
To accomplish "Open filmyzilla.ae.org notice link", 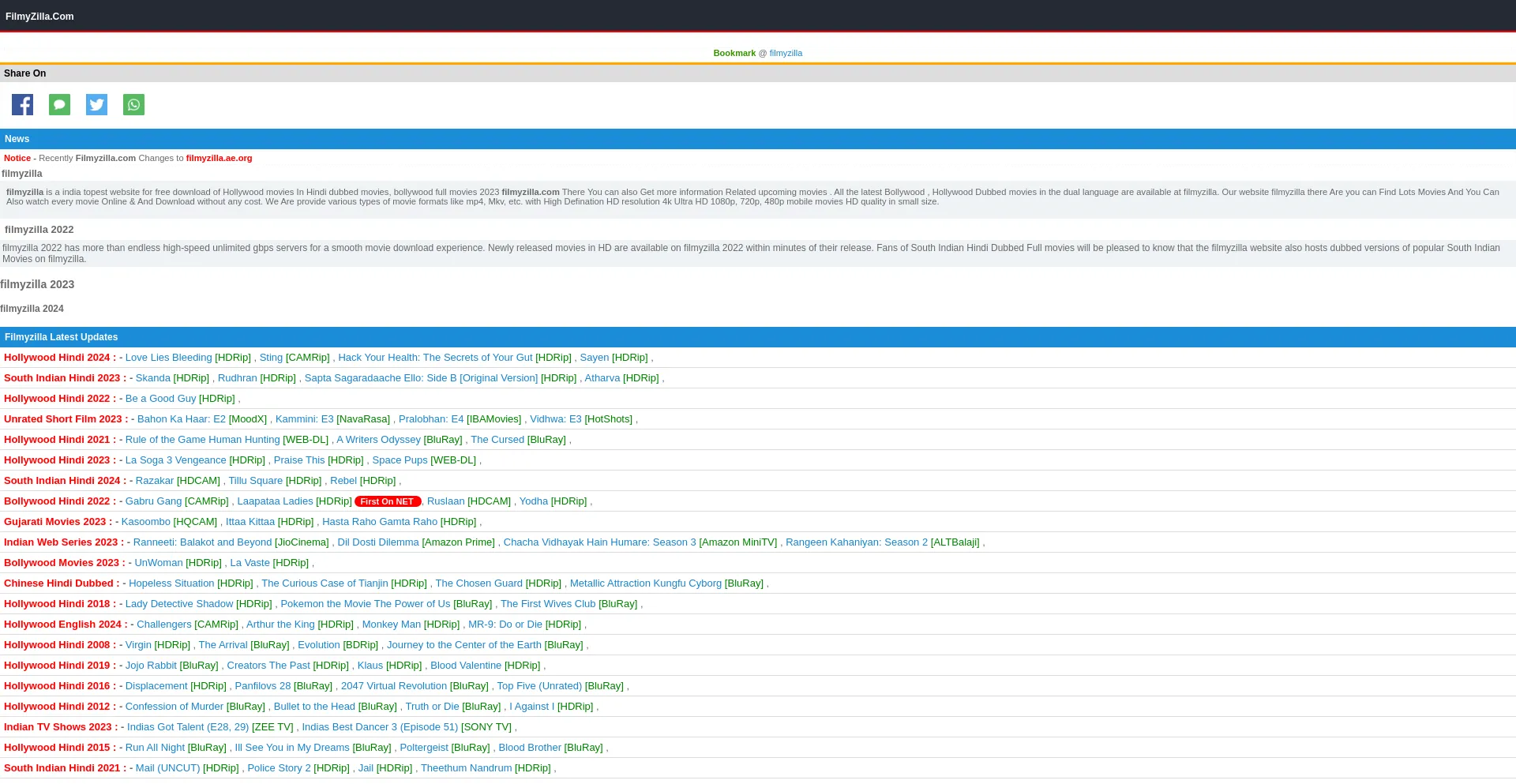I will tap(219, 158).
